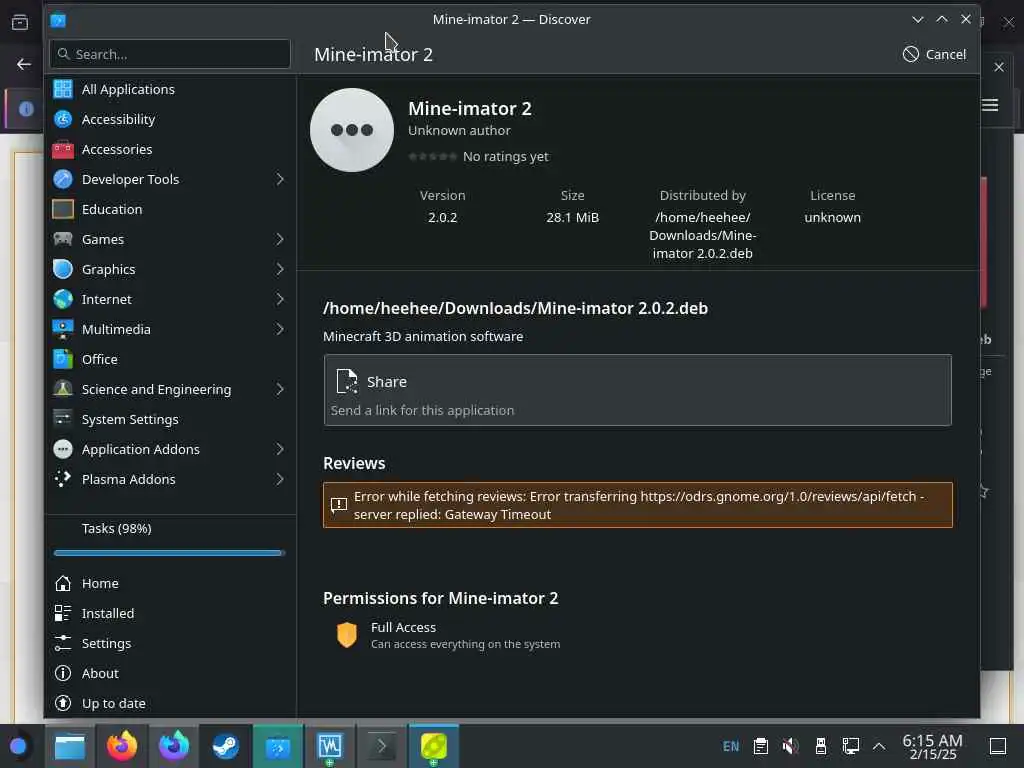
Task: Click the back arrow in background window
Action: coord(24,64)
